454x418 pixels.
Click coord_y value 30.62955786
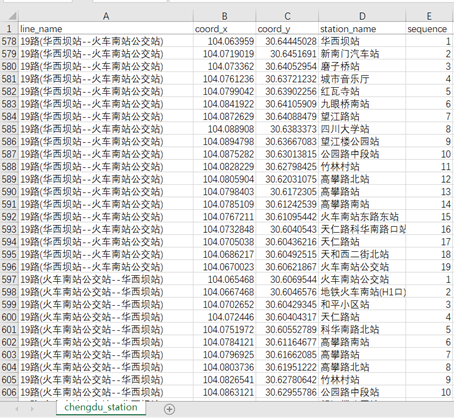tap(287, 392)
